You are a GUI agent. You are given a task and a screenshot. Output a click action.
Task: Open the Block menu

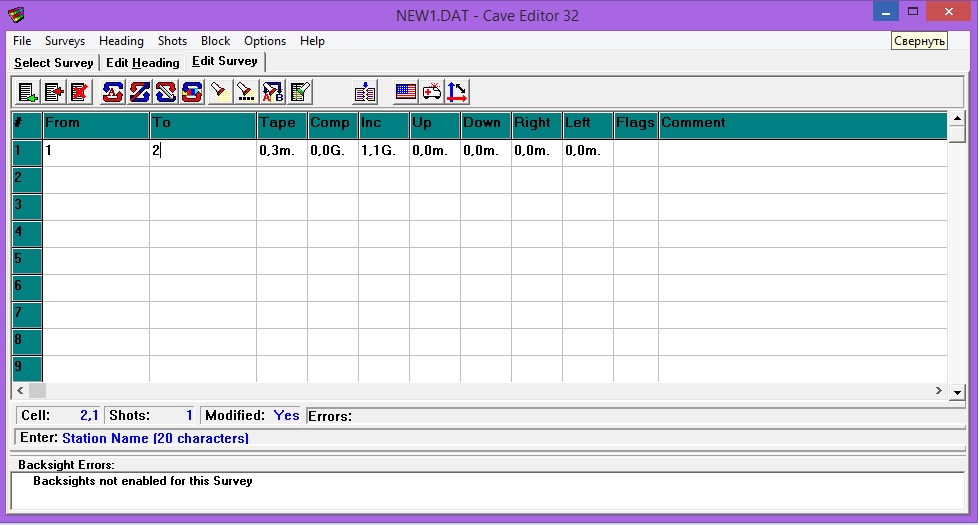pyautogui.click(x=215, y=41)
